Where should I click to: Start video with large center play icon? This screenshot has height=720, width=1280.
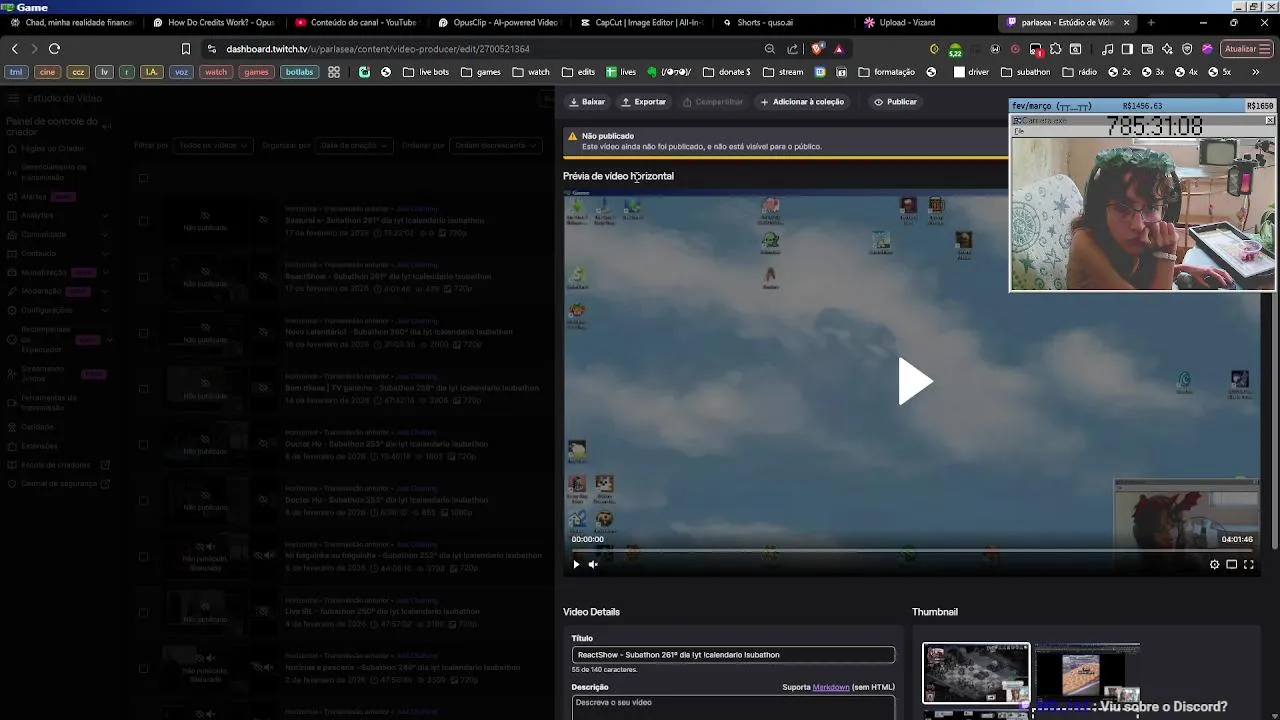click(x=915, y=381)
